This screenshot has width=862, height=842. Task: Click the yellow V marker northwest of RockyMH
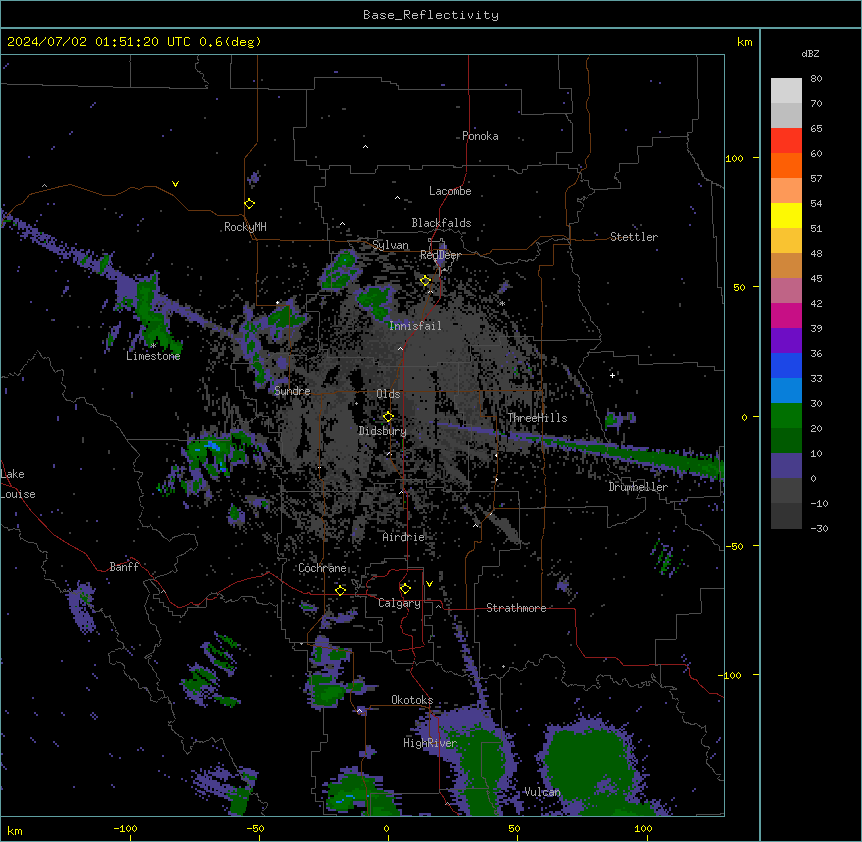tap(175, 184)
